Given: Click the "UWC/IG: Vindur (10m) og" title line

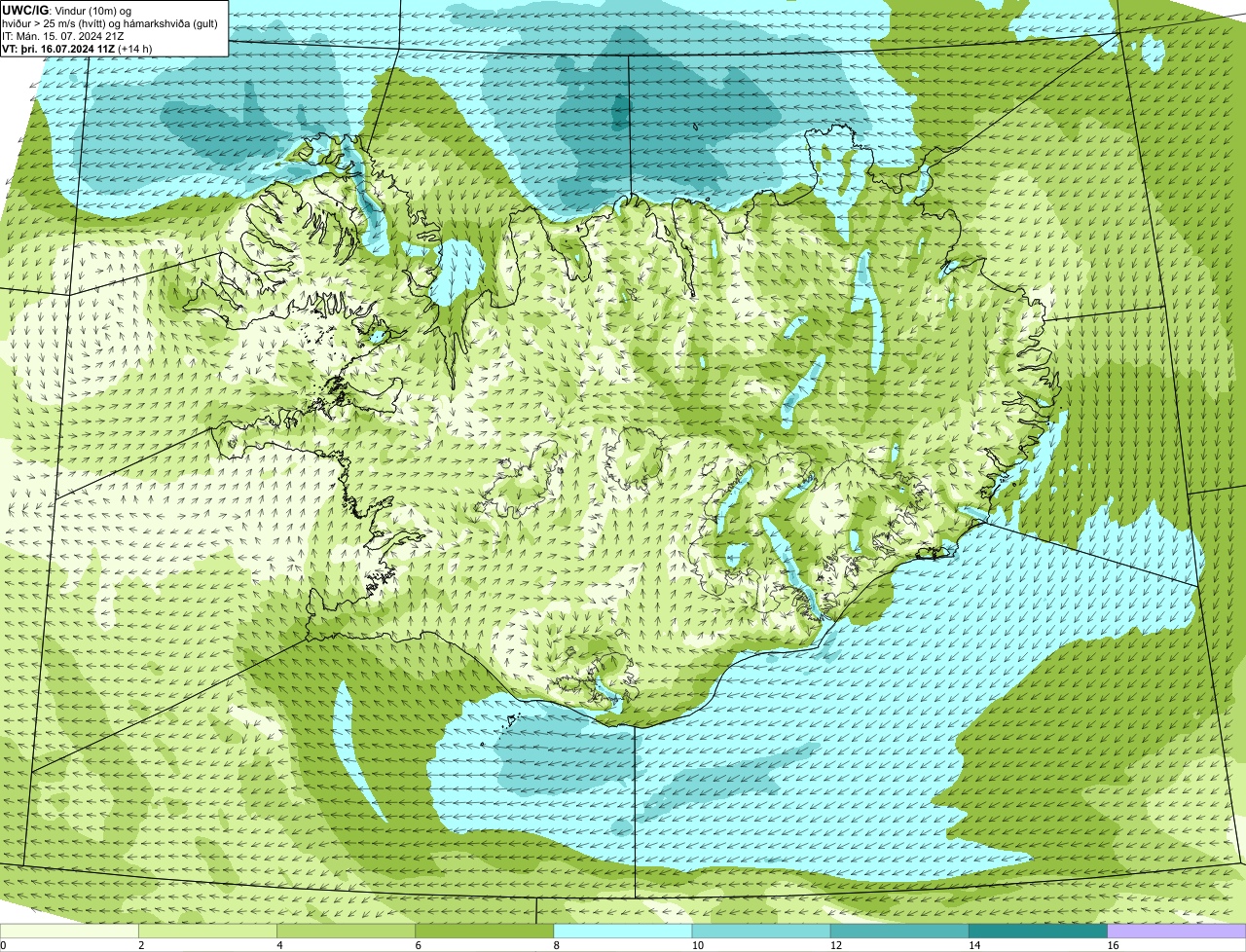Looking at the screenshot, I should pos(64,10).
